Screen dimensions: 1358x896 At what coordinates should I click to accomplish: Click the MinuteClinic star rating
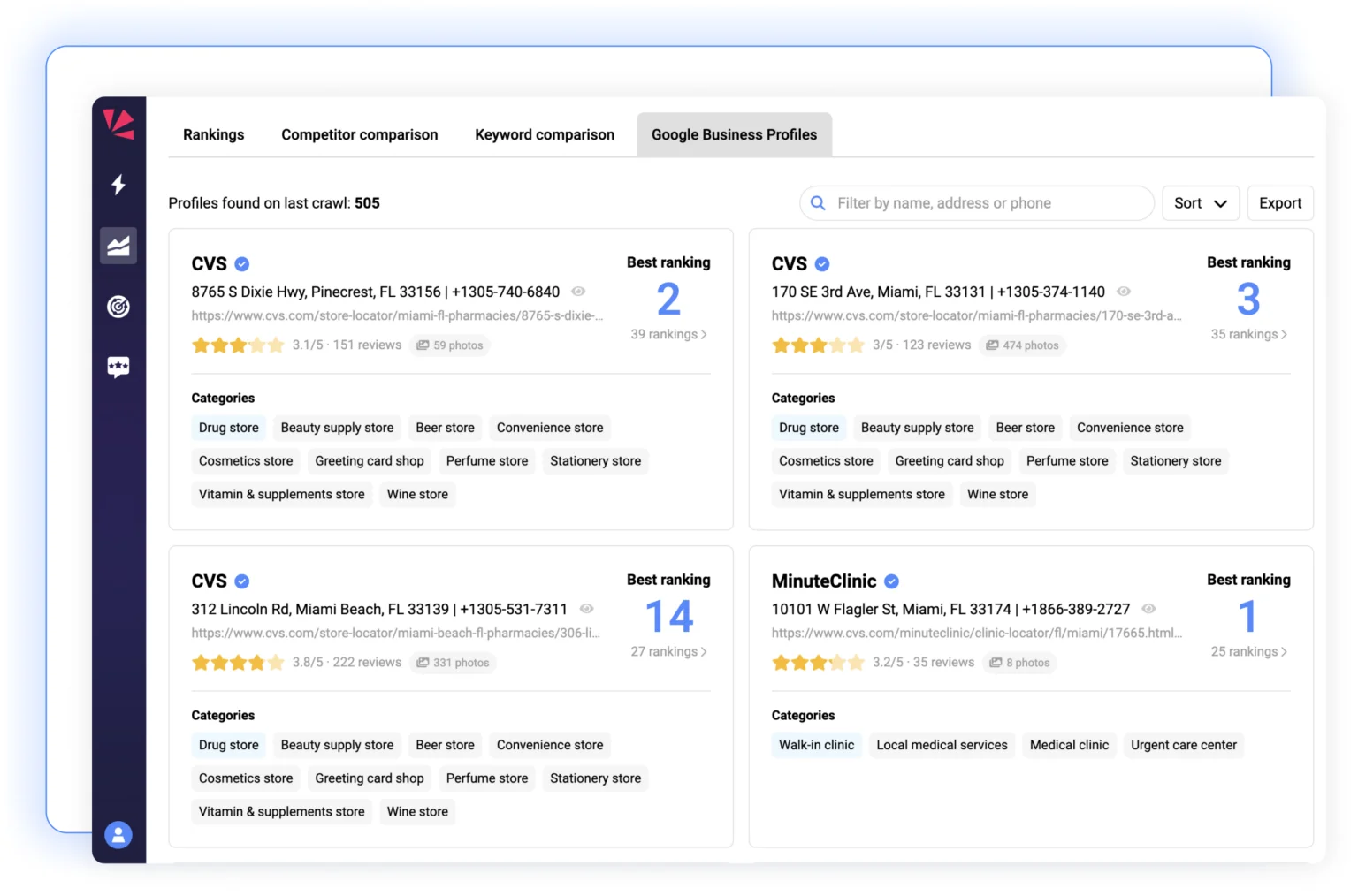pyautogui.click(x=818, y=663)
